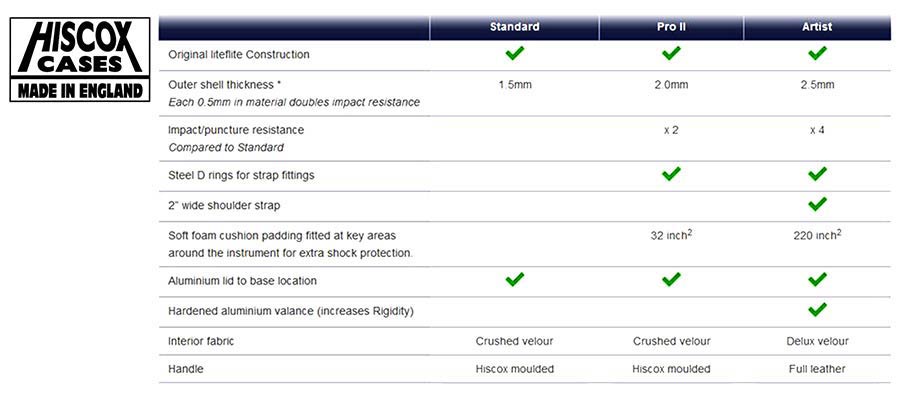Click Standard checkmark for Aluminium lid location
The width and height of the screenshot is (900, 399).
coord(514,280)
